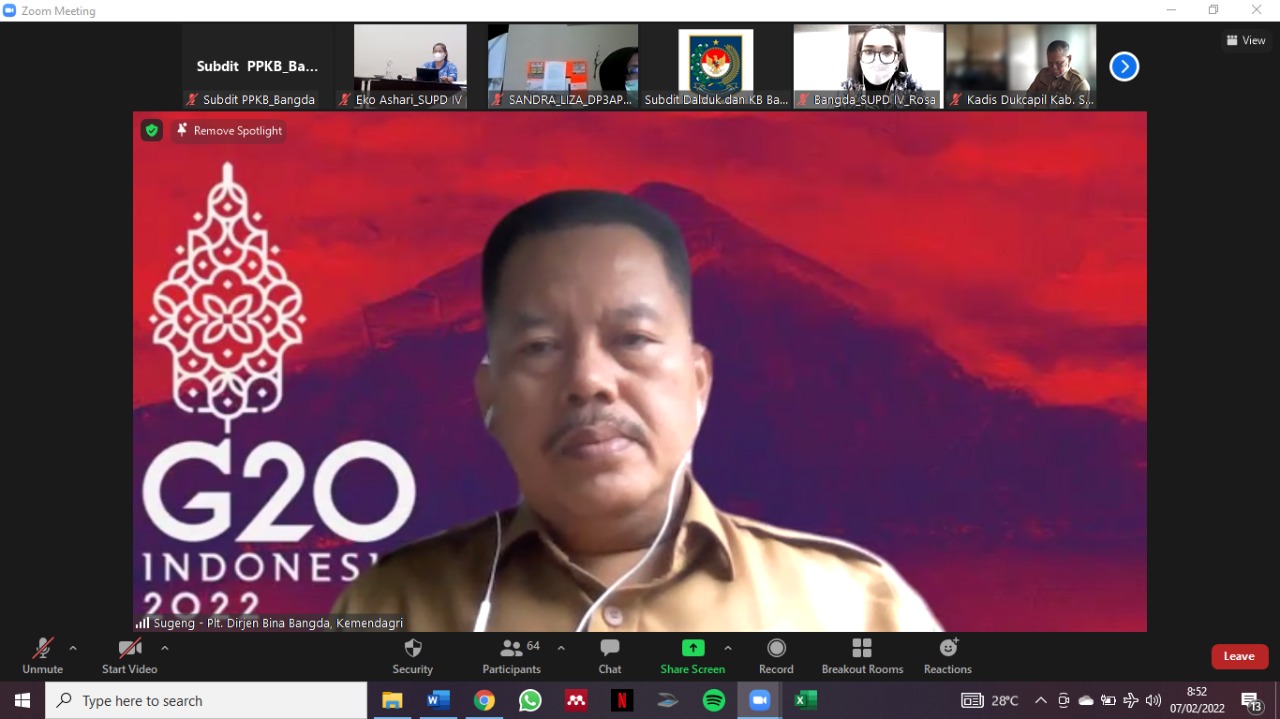
Task: Open the View layout menu
Action: [x=1246, y=40]
